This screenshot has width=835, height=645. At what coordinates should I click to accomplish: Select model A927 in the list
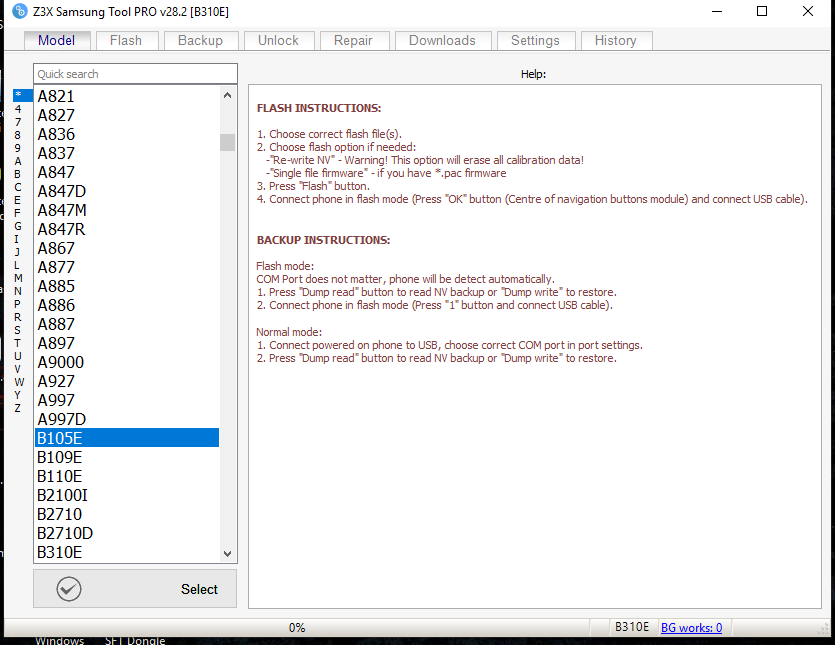tap(127, 381)
